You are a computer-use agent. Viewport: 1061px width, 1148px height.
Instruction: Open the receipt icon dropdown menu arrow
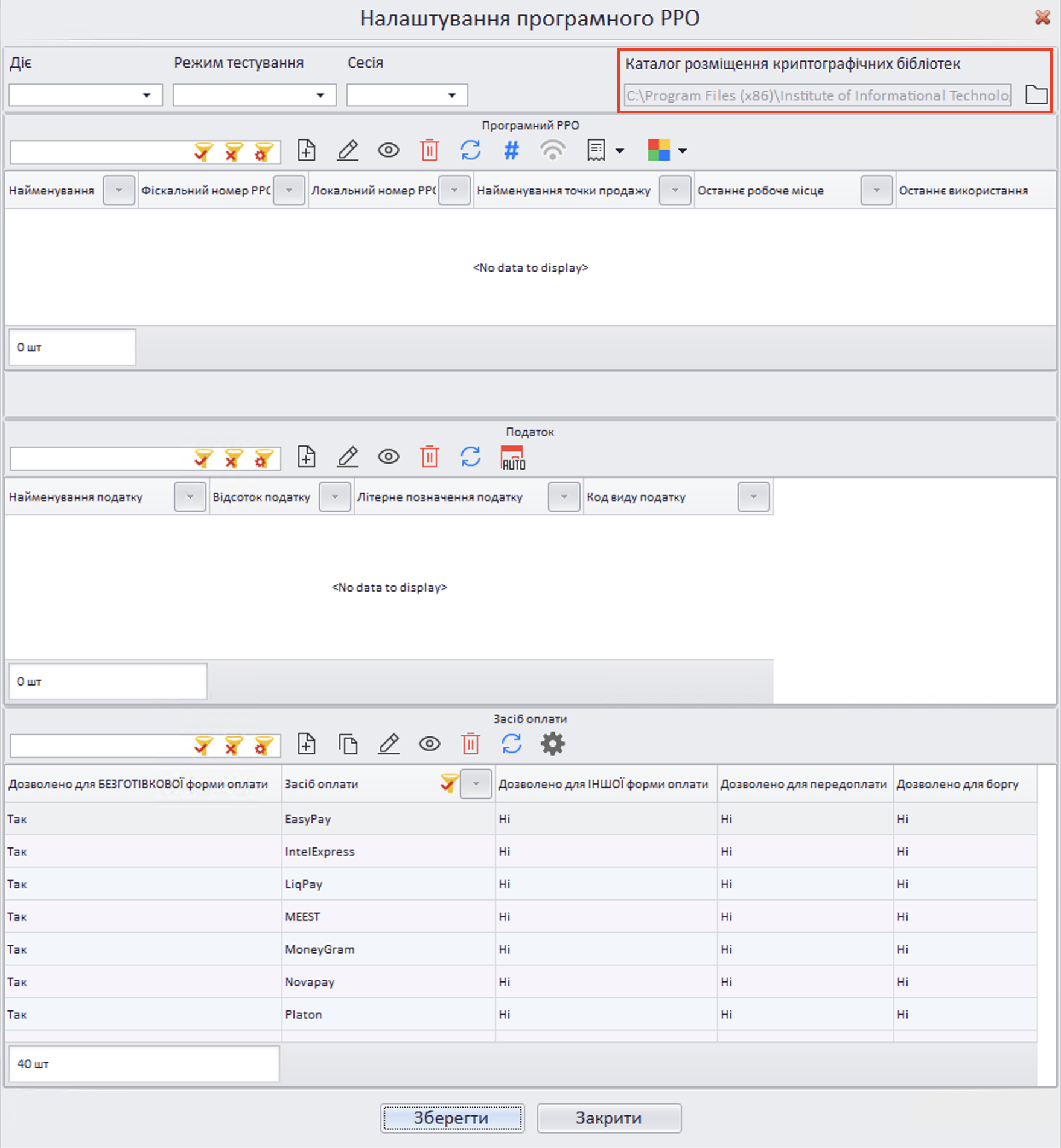pos(620,151)
